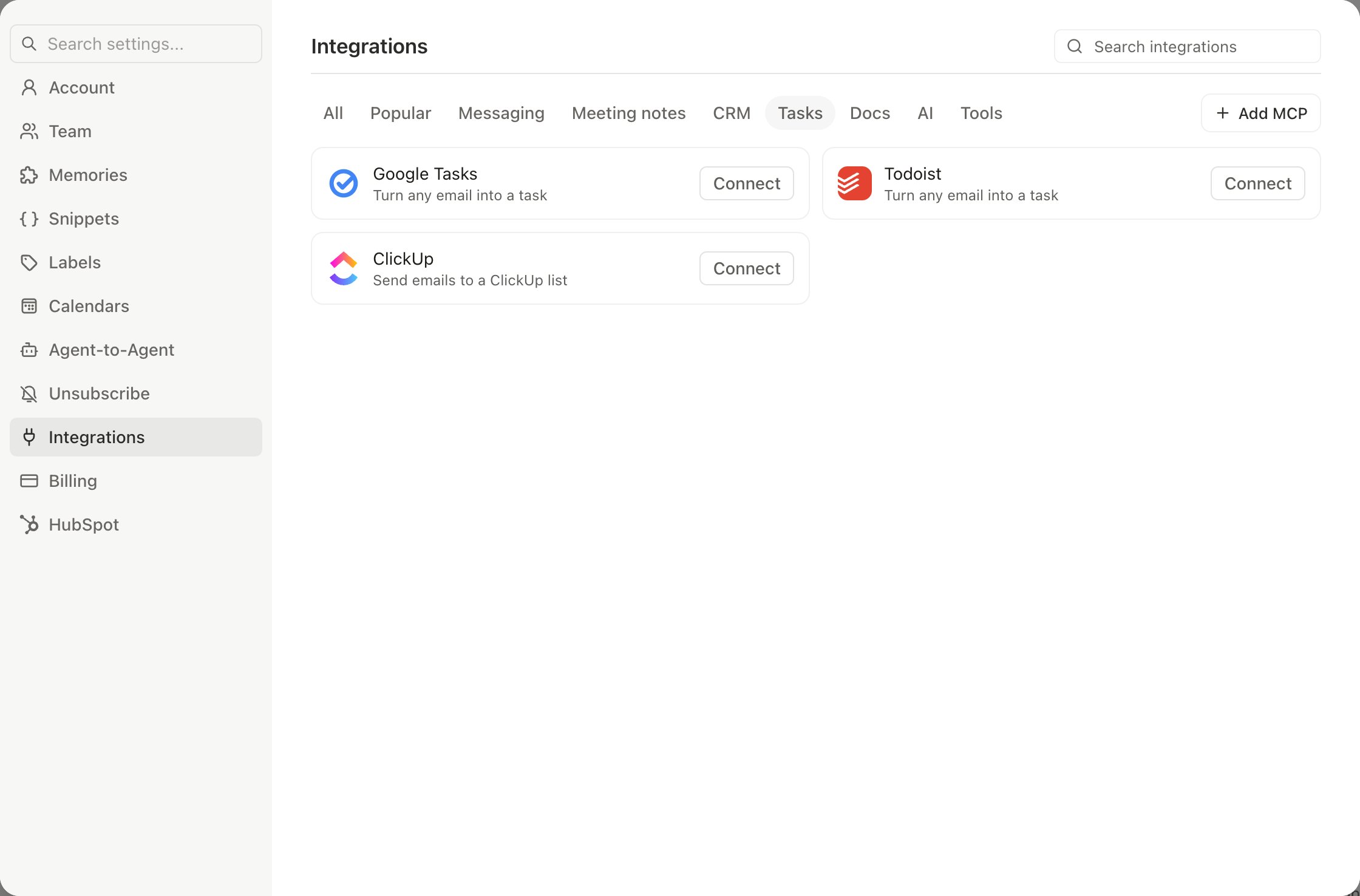Click the Memories puzzle icon
Screen dimensions: 1360x896
pyautogui.click(x=29, y=175)
